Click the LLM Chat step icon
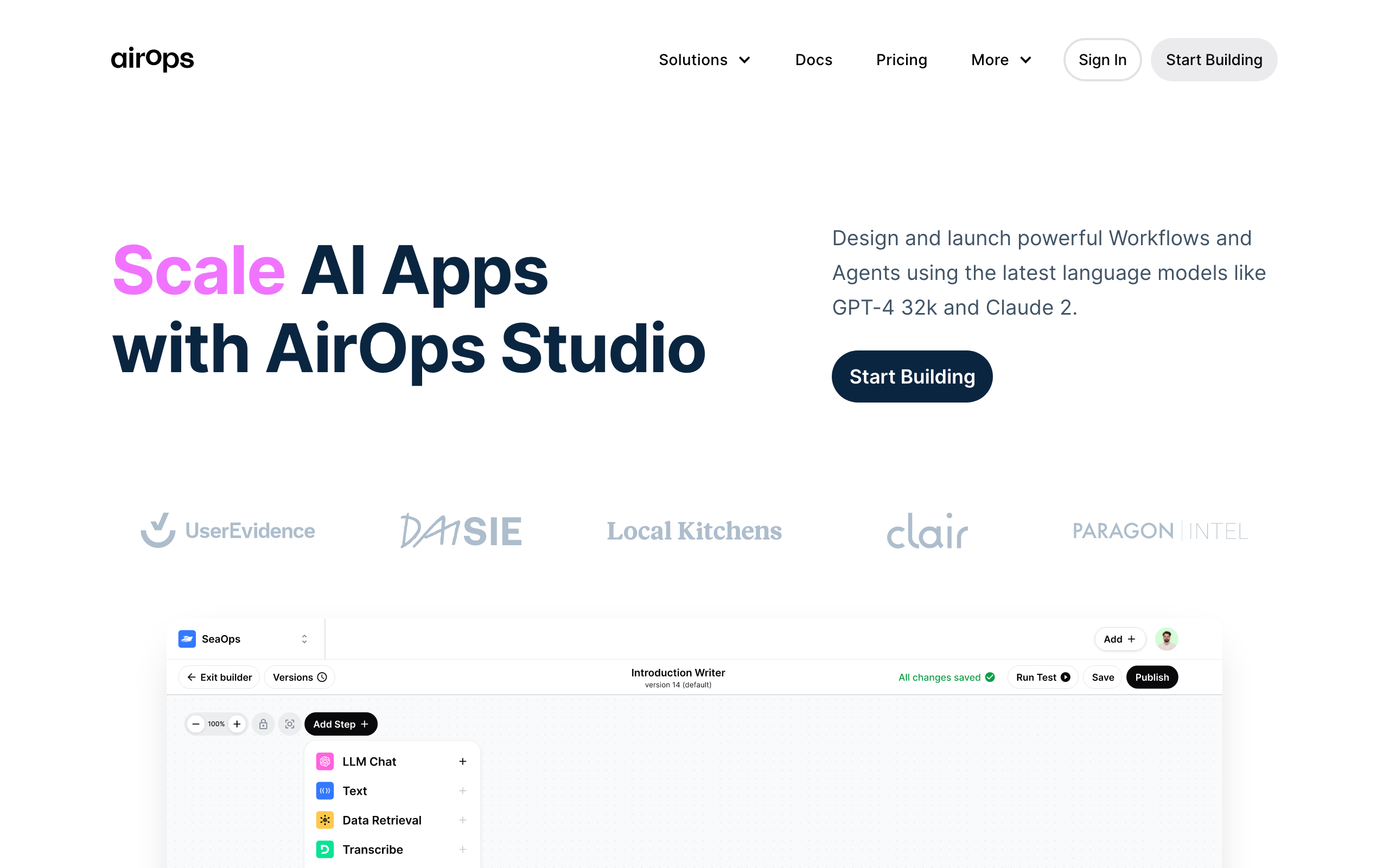The height and width of the screenshot is (868, 1389). click(x=325, y=762)
